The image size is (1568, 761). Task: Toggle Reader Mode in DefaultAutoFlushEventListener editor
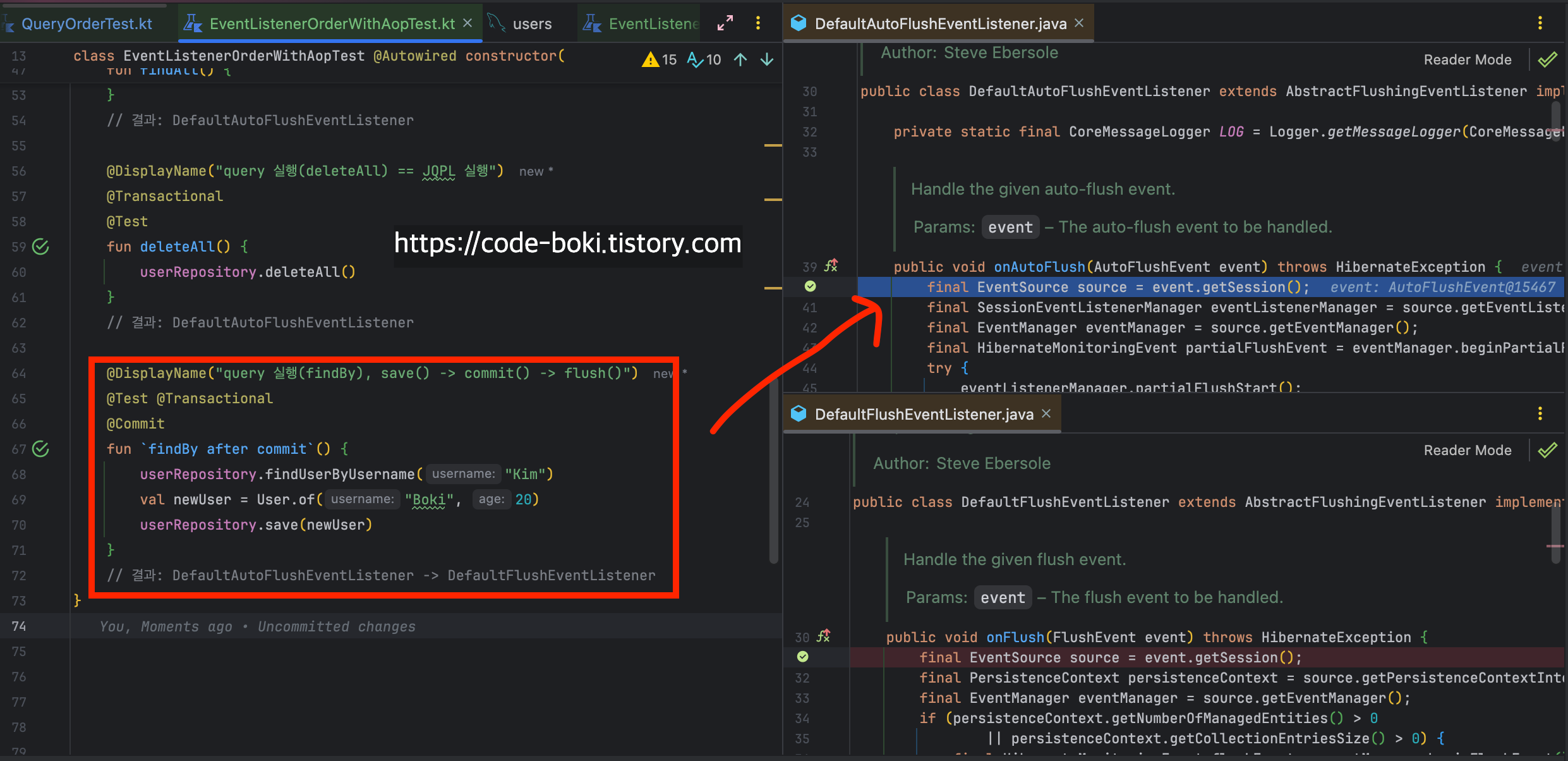(1467, 59)
